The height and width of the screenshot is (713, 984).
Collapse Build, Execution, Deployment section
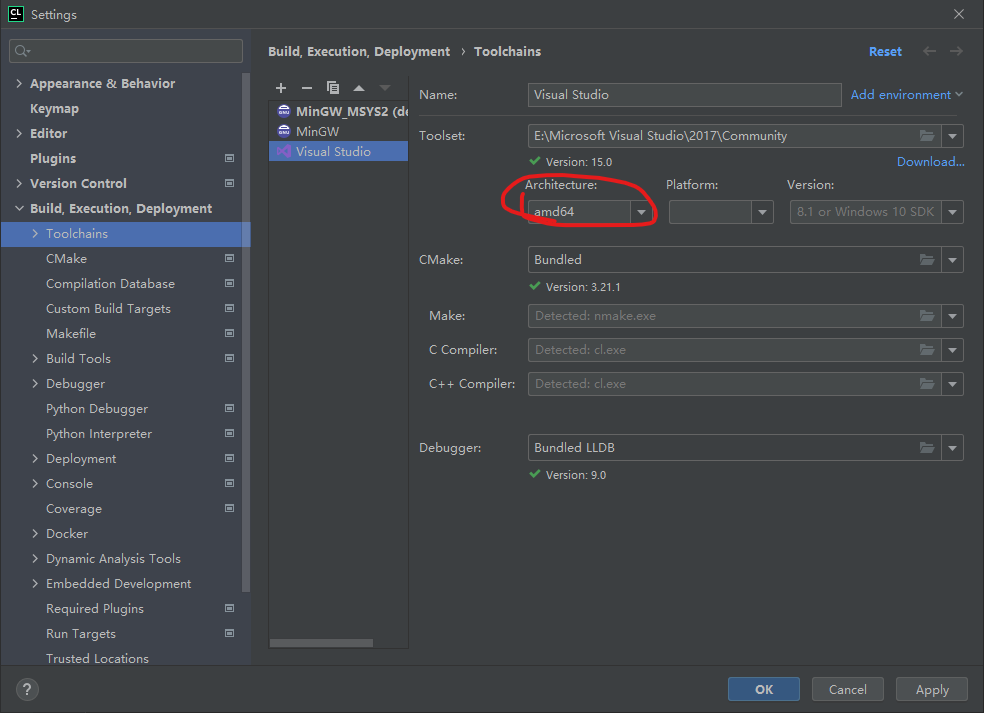point(19,208)
